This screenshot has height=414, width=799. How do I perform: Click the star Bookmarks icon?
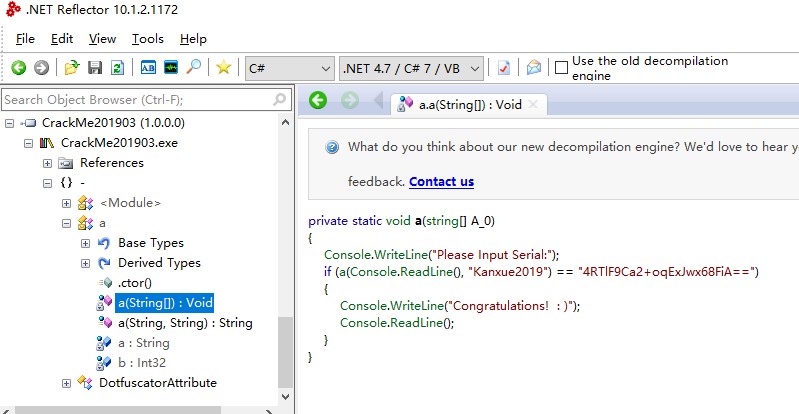[x=223, y=67]
